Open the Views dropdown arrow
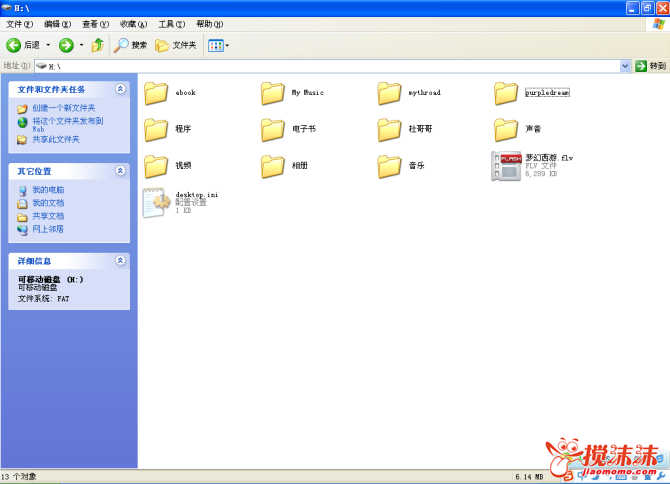Viewport: 670px width, 484px height. pos(227,45)
